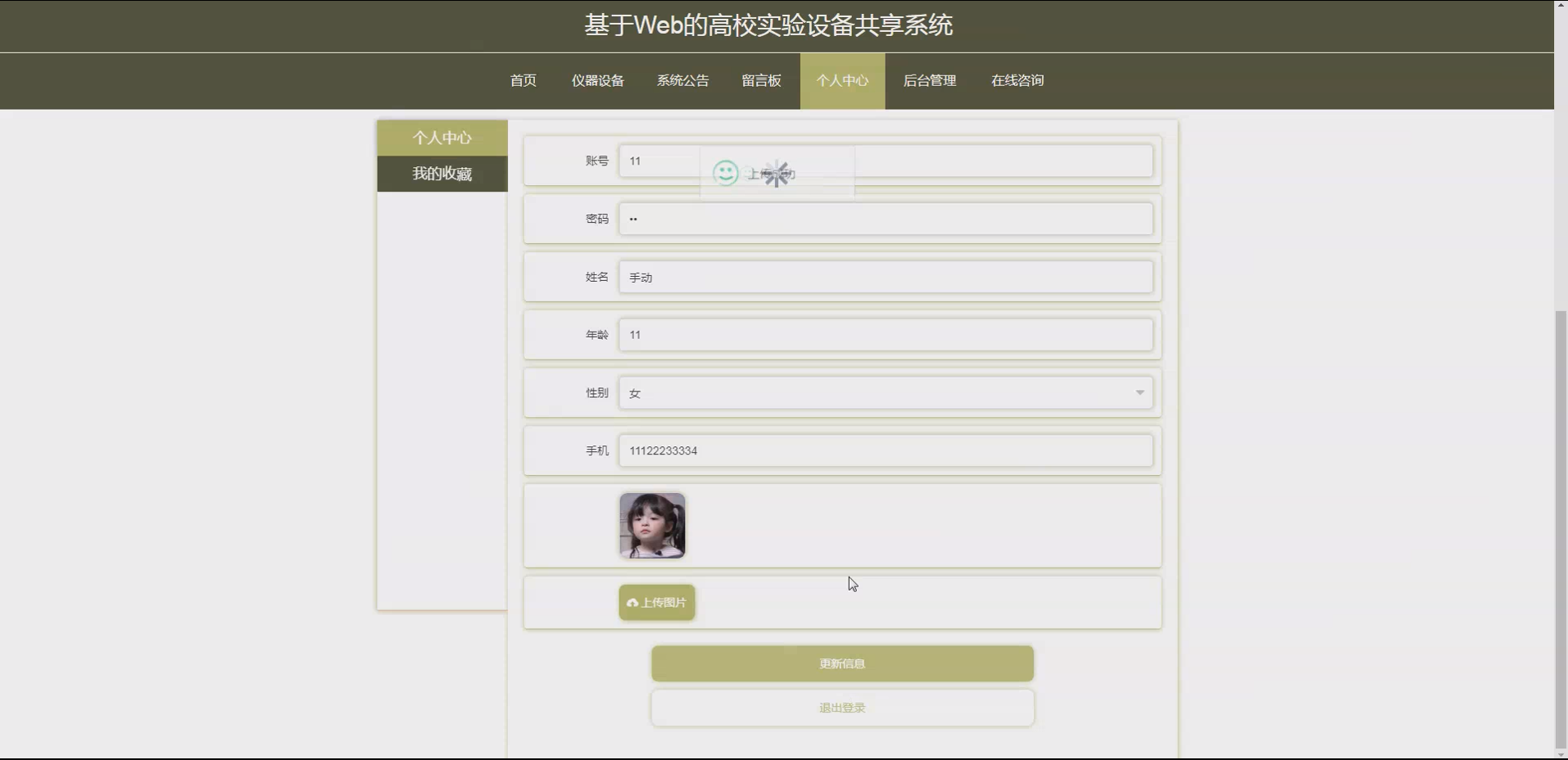Click the 手机 phone number field
The image size is (1568, 760).
pyautogui.click(x=886, y=450)
